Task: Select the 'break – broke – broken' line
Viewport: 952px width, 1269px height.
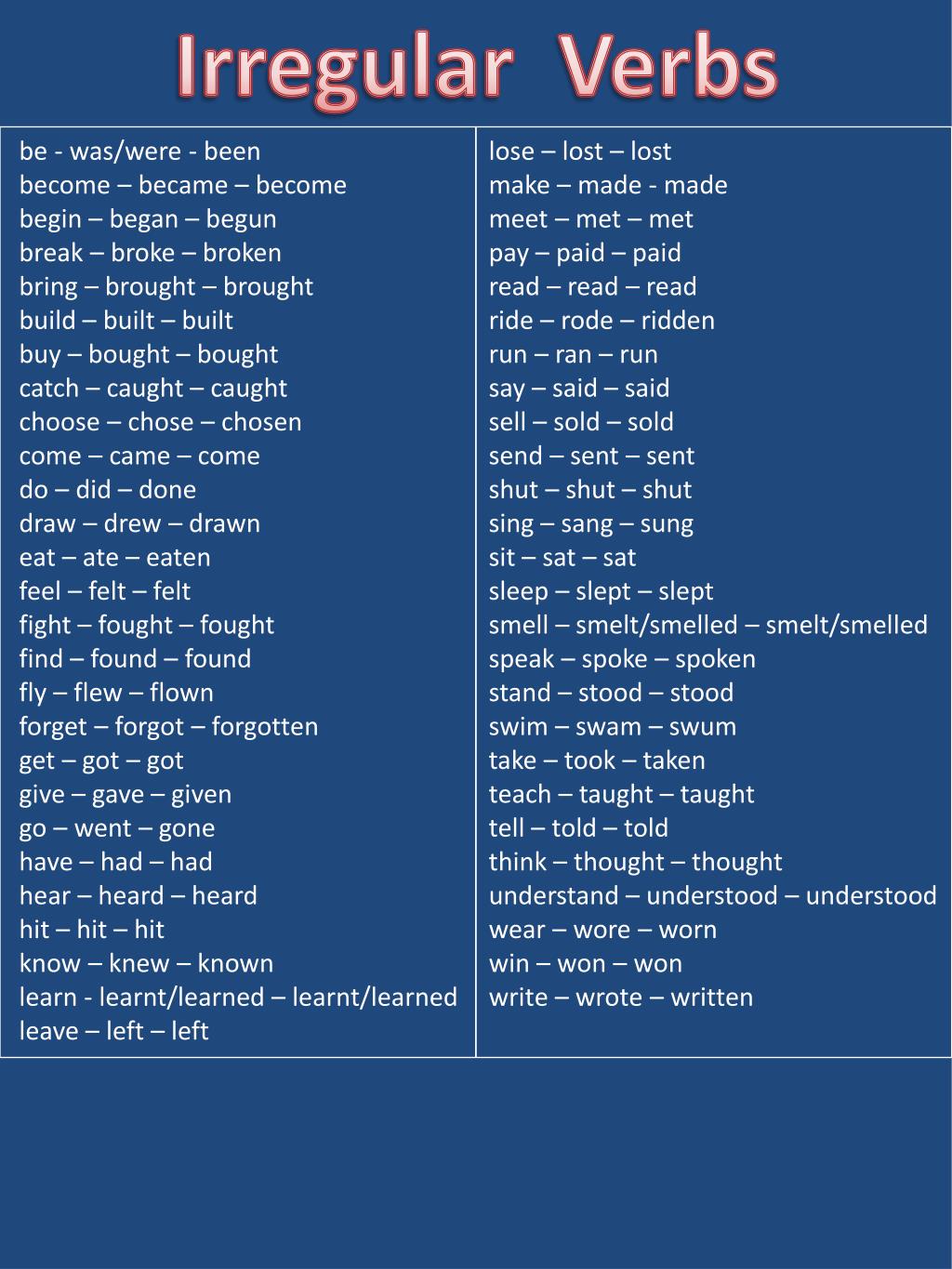Action: [x=151, y=253]
